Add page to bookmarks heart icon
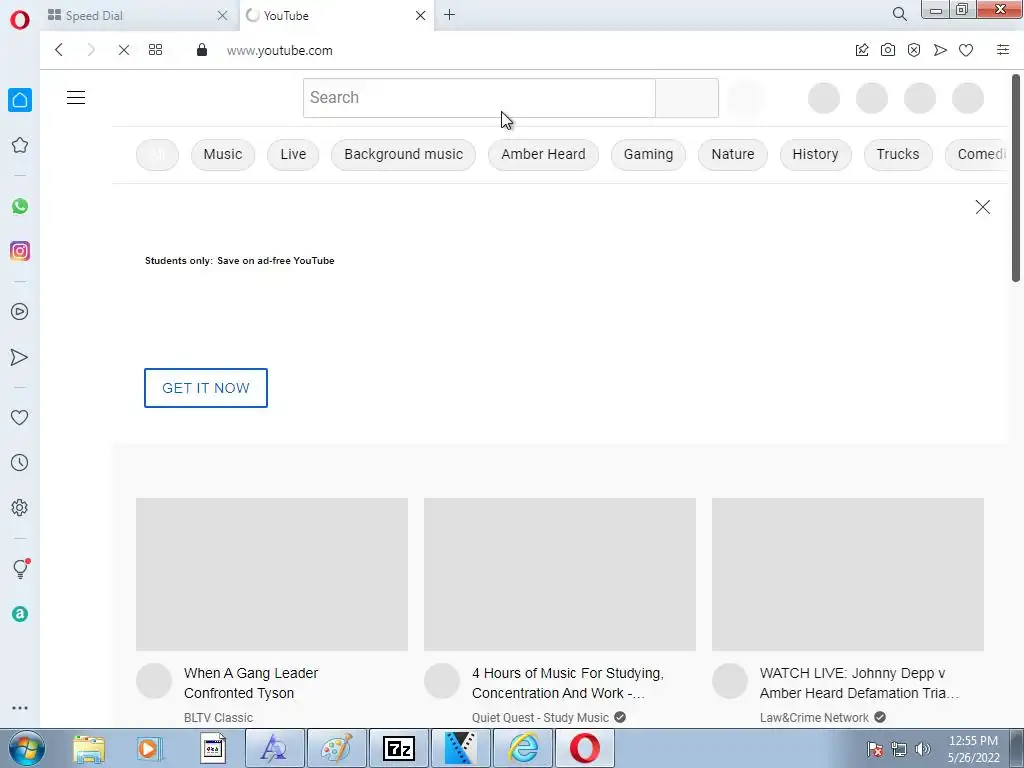The height and width of the screenshot is (768, 1024). [966, 50]
